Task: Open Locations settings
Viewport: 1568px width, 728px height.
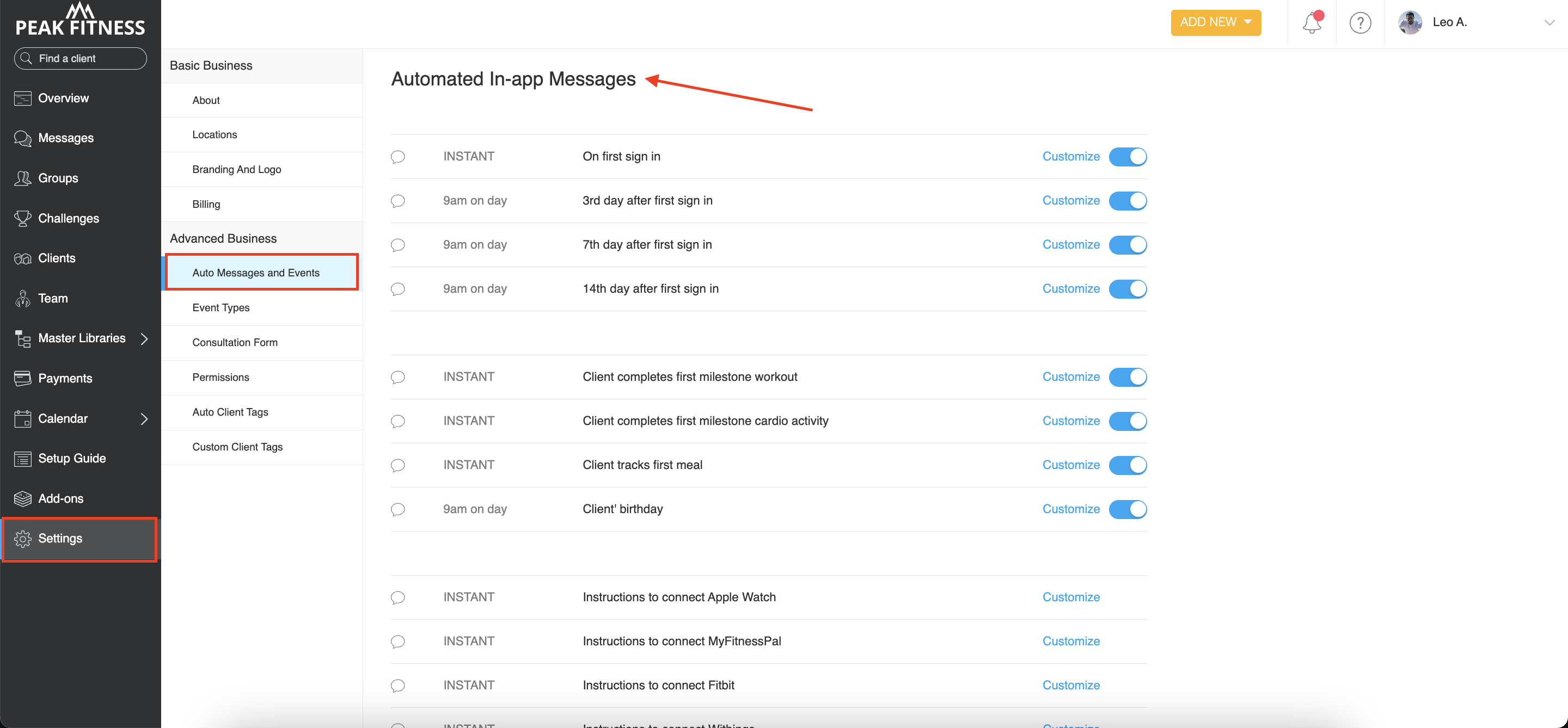Action: pos(262,134)
